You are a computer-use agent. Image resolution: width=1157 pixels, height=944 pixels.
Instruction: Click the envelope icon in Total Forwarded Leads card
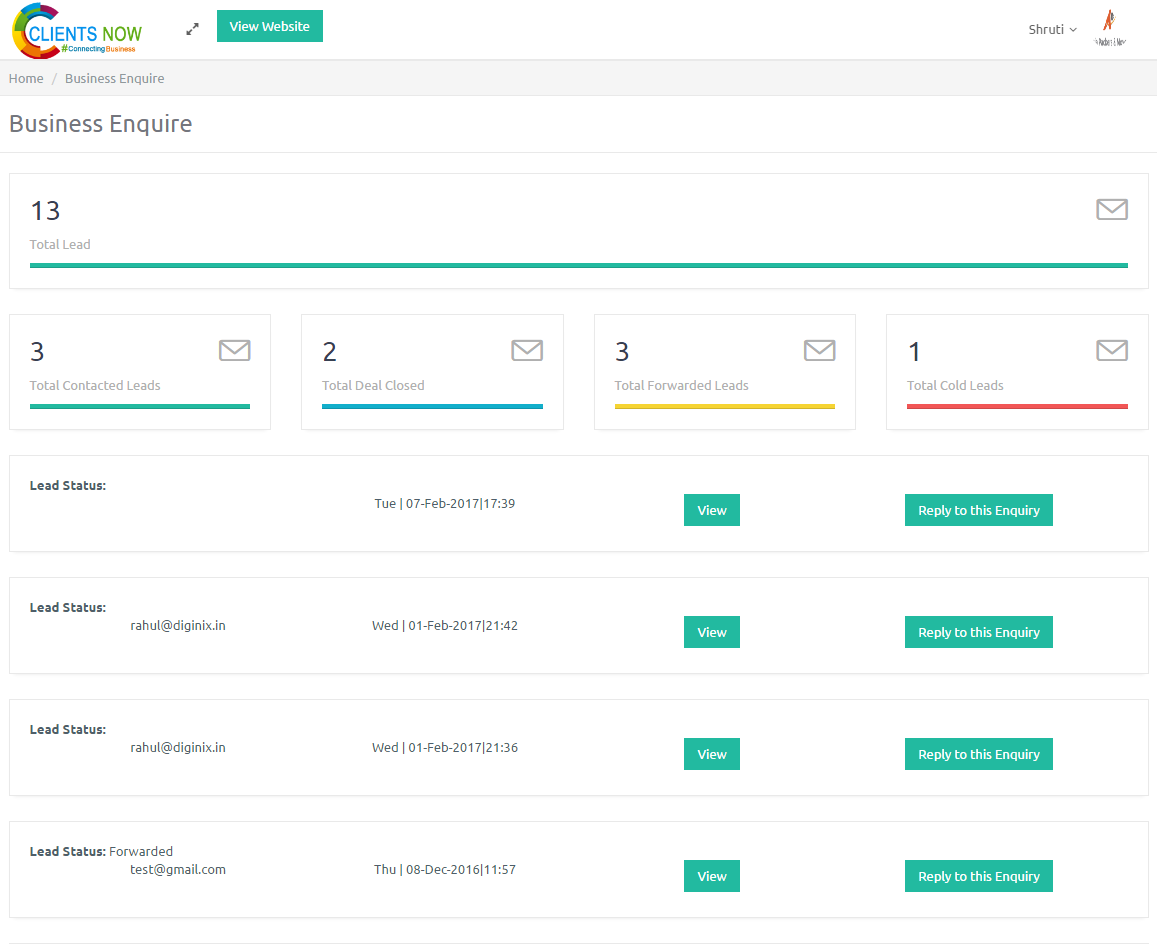[x=820, y=351]
